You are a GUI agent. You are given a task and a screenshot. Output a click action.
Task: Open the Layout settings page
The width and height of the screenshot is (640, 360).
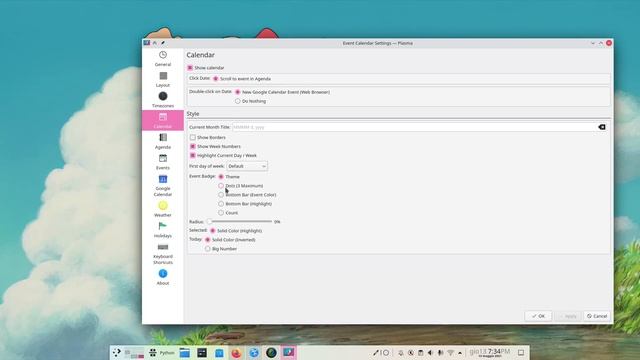pyautogui.click(x=163, y=79)
